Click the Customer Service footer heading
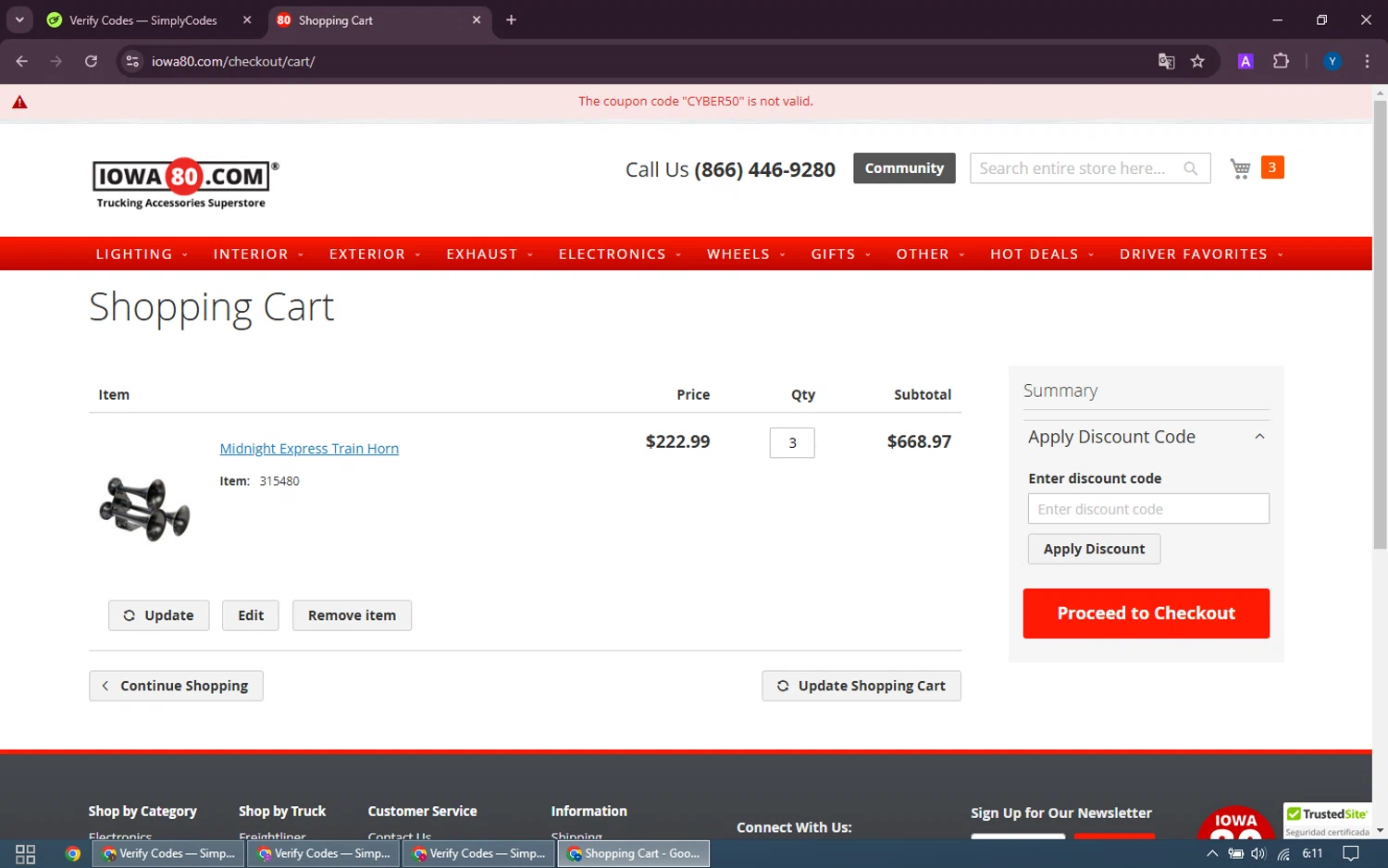 [x=422, y=811]
